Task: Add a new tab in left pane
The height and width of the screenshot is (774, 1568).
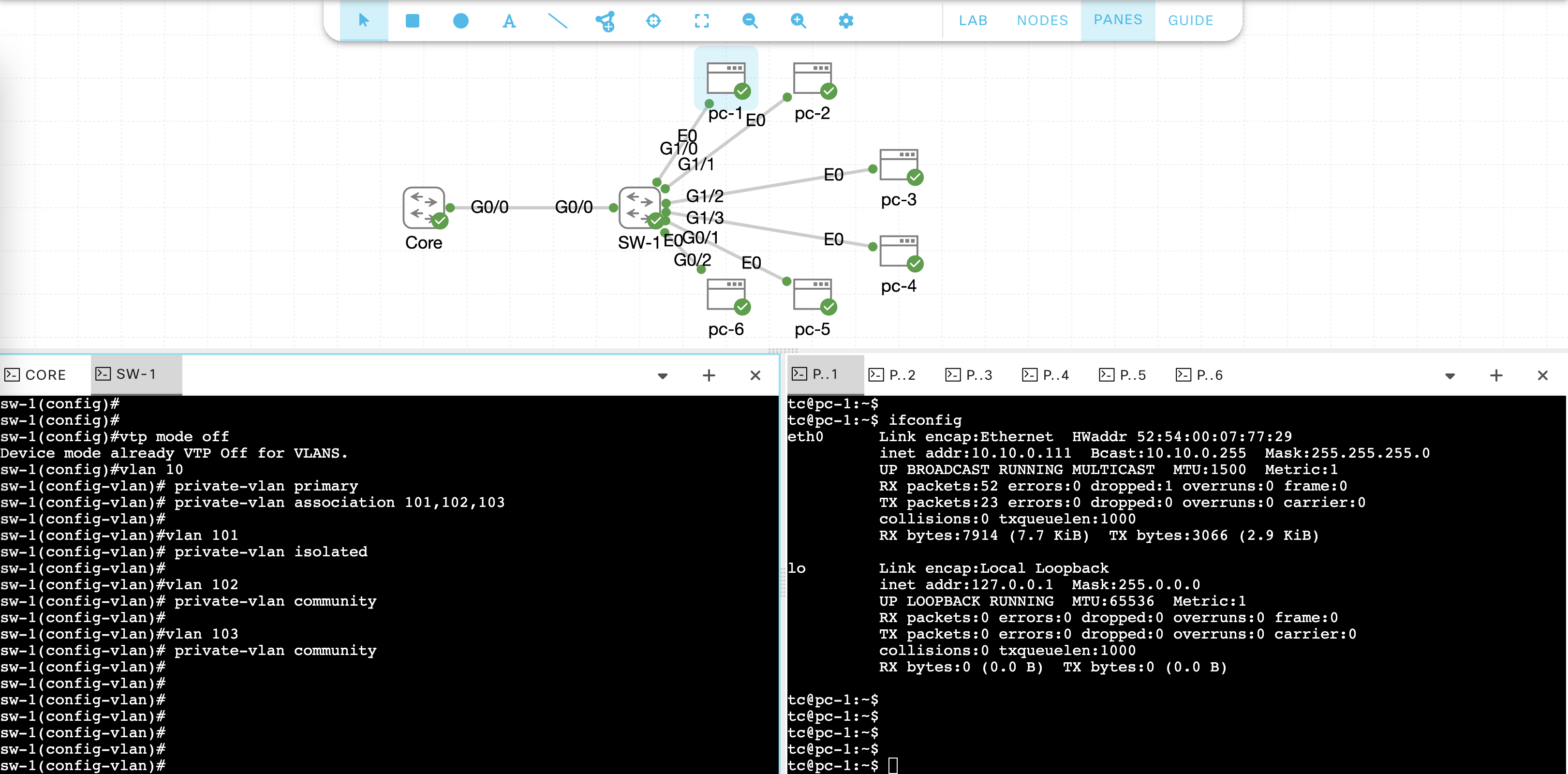Action: coord(709,375)
